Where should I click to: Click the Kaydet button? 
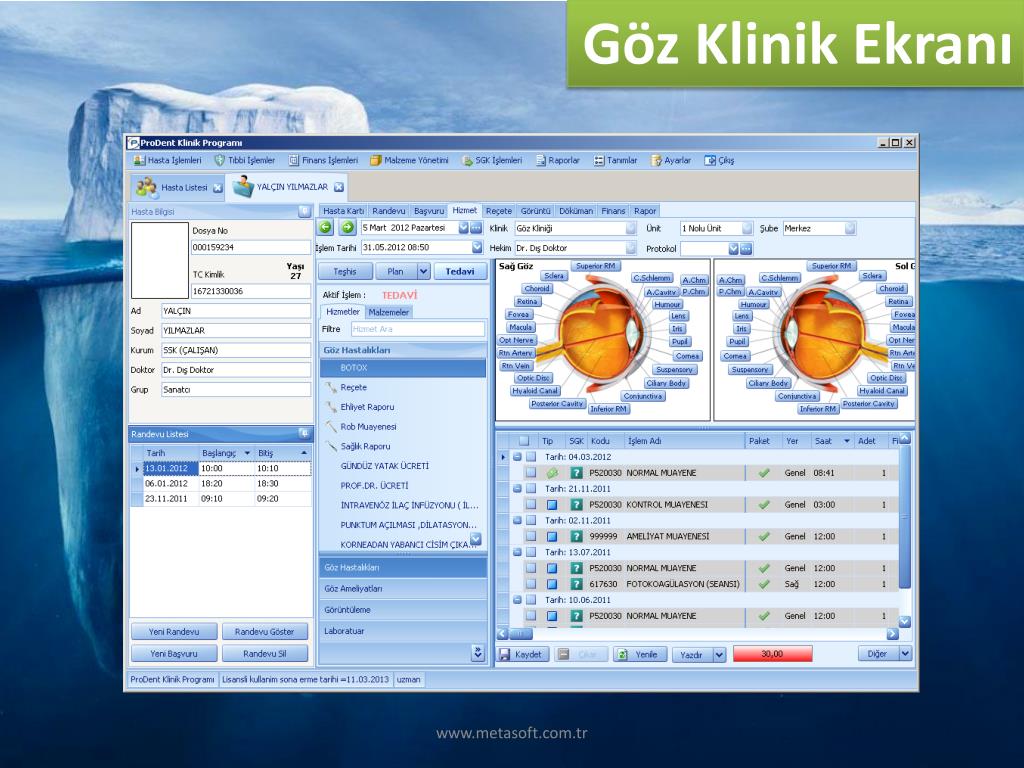[x=522, y=654]
